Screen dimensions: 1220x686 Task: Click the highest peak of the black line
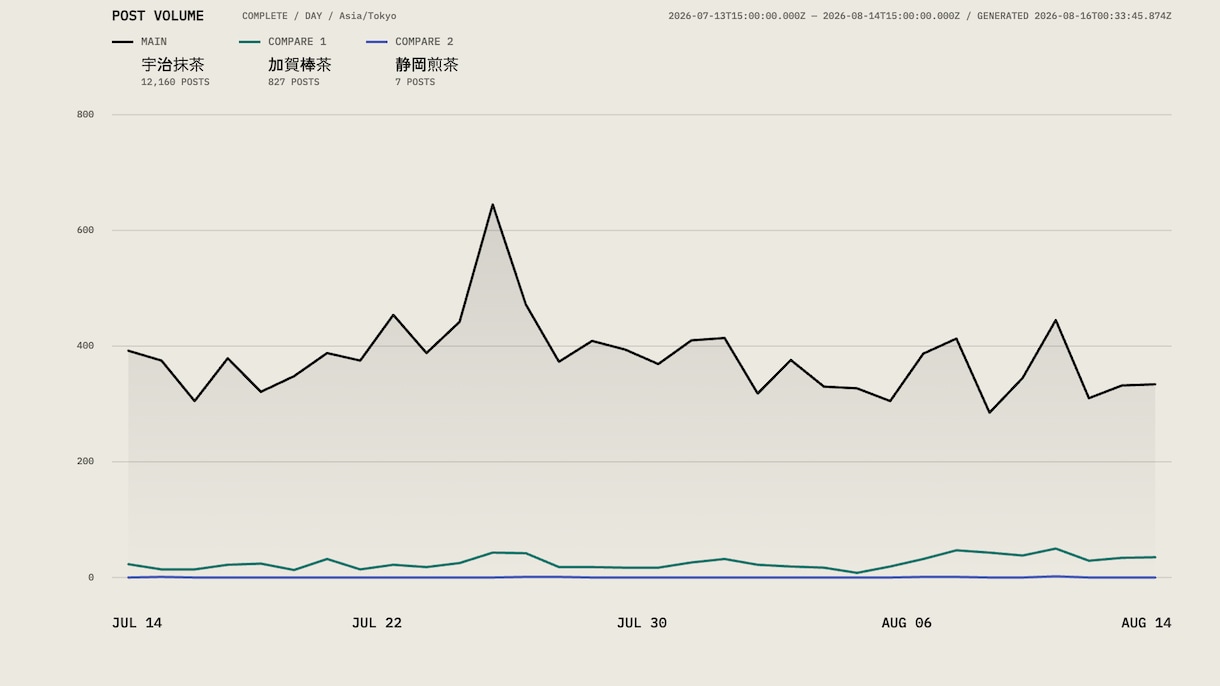[493, 205]
